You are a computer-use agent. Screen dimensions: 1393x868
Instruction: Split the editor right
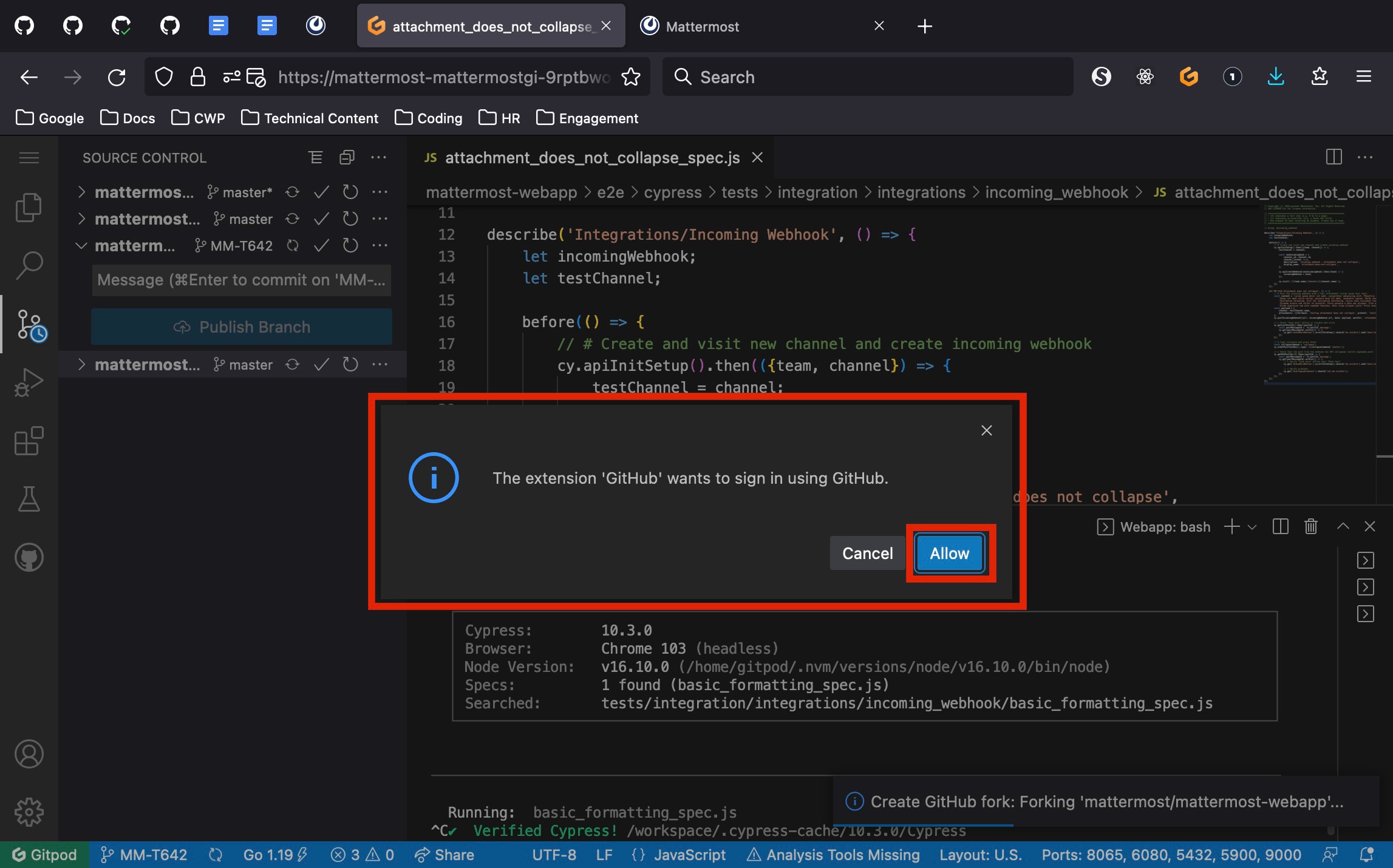(x=1333, y=157)
